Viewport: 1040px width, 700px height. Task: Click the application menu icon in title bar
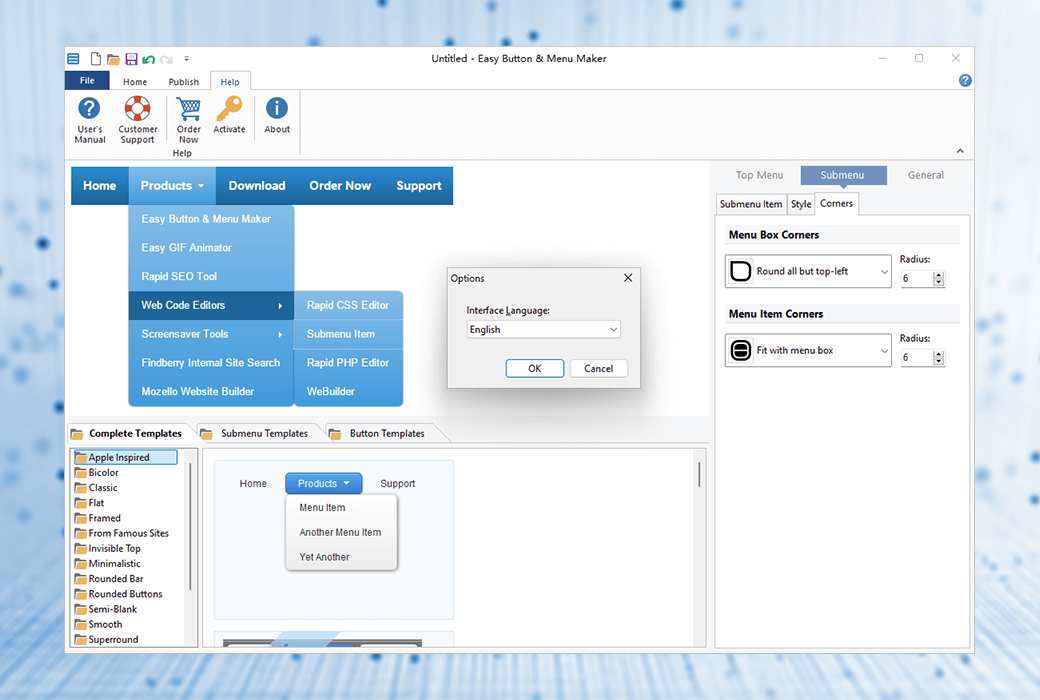tap(74, 59)
